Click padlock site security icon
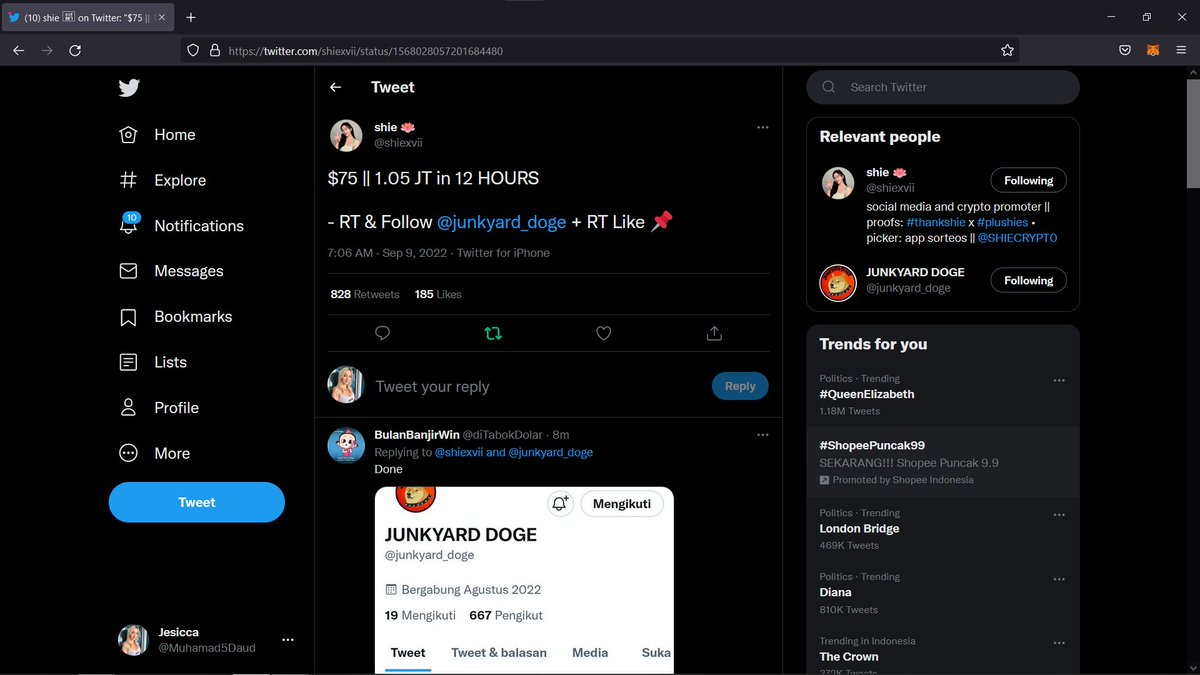This screenshot has height=675, width=1200. click(214, 50)
